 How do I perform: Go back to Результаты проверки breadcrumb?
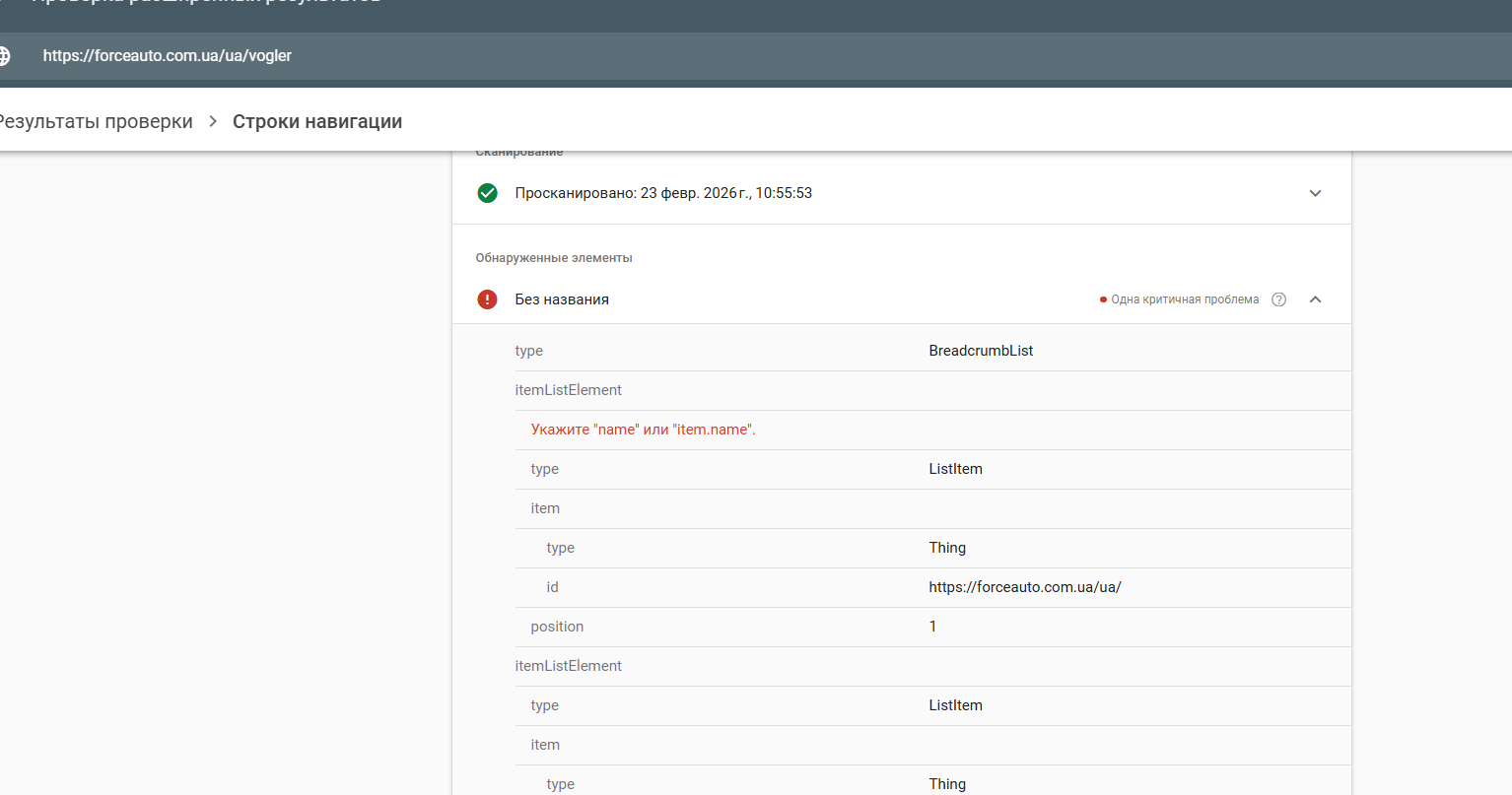click(96, 121)
